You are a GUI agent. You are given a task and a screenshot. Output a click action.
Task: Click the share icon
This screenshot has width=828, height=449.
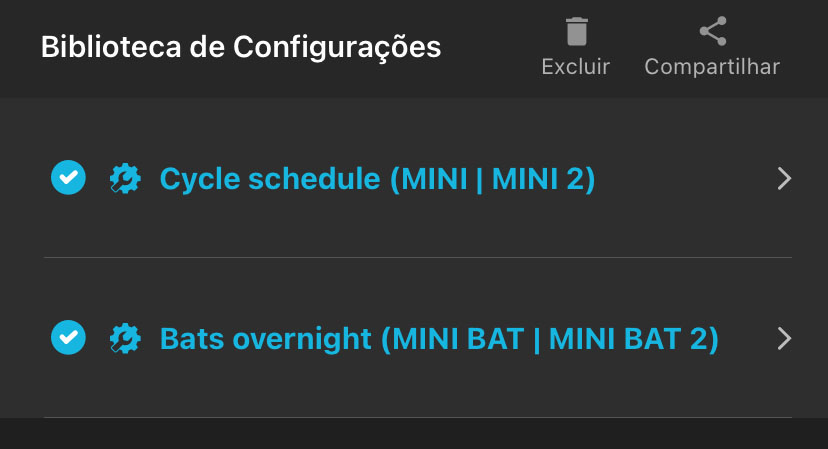point(712,31)
